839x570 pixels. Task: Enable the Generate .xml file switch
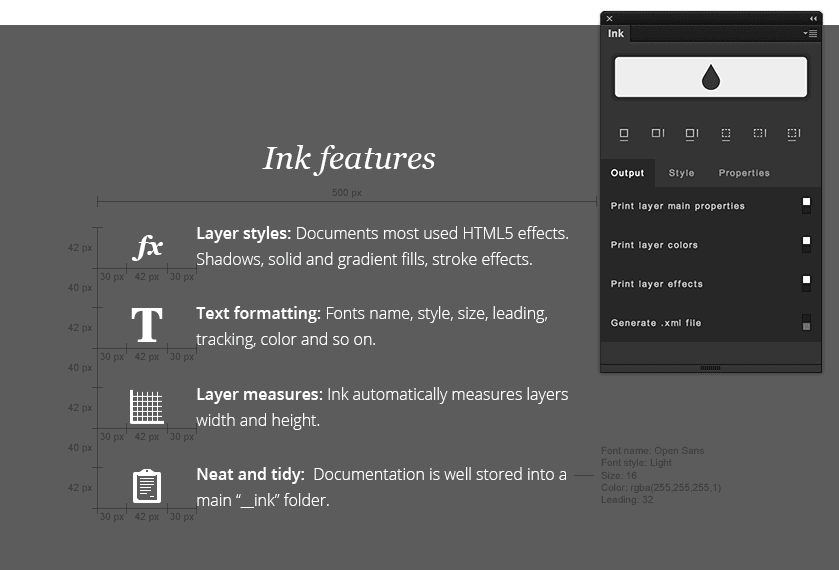806,323
